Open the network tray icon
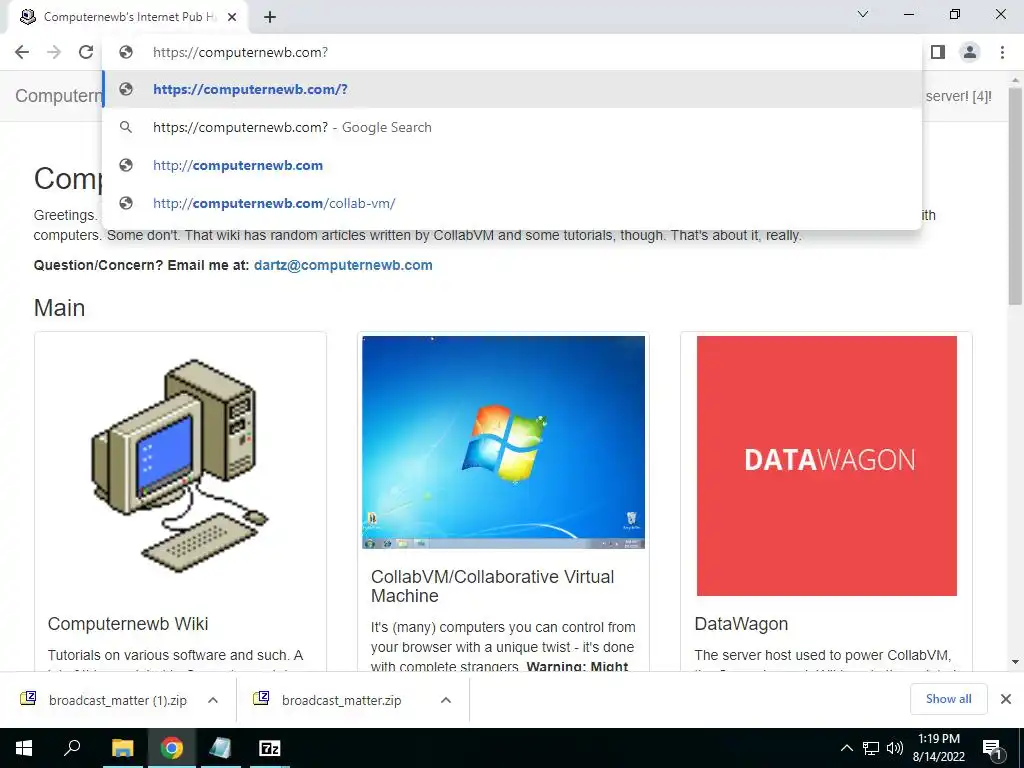The width and height of the screenshot is (1024, 768). 871,748
